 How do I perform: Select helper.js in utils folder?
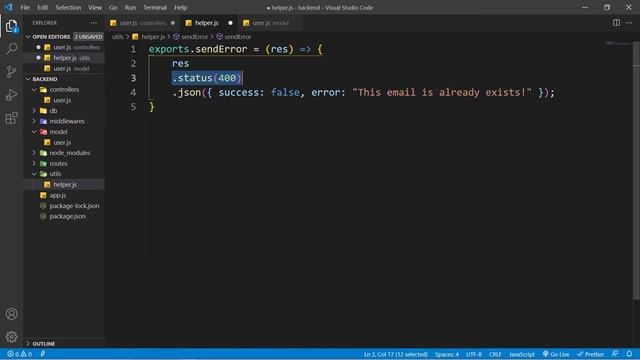click(64, 184)
